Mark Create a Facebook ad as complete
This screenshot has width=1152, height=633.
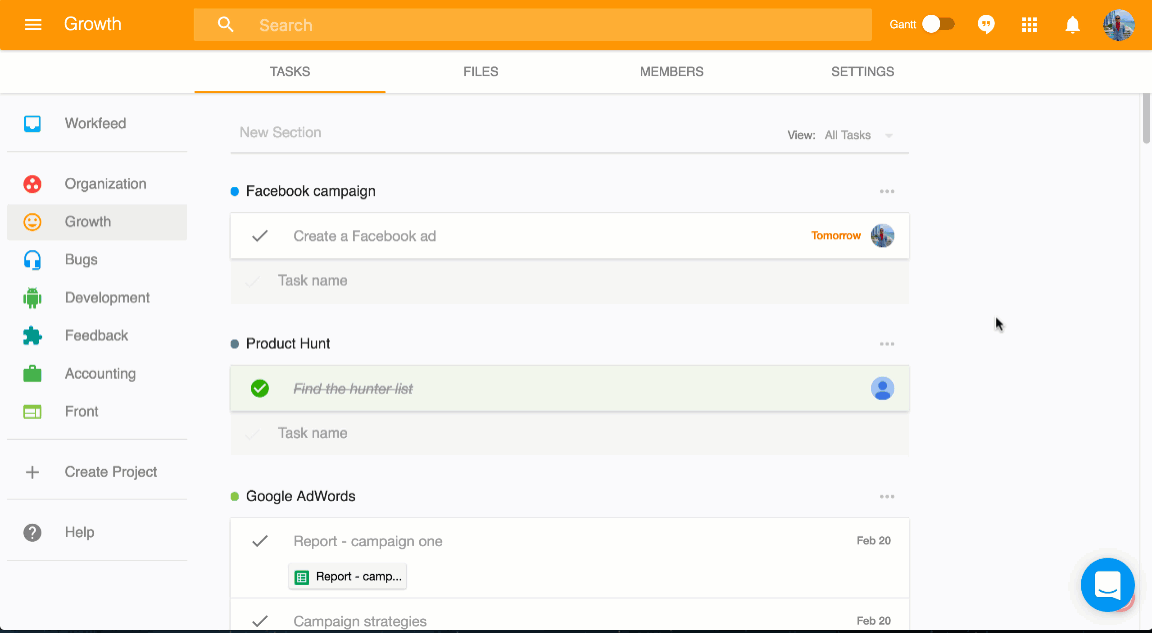tap(259, 236)
